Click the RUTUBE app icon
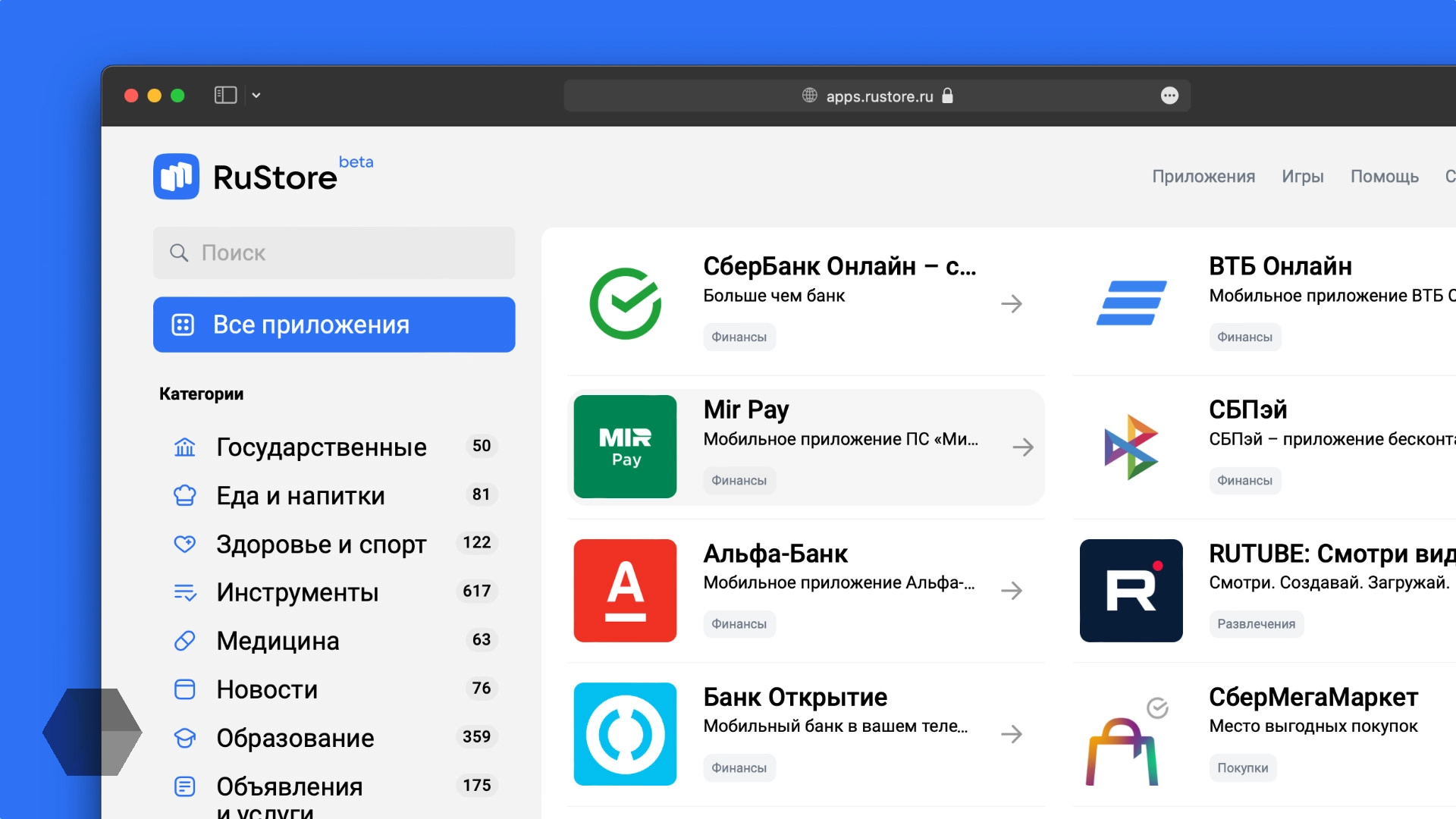Image resolution: width=1456 pixels, height=819 pixels. [1131, 590]
